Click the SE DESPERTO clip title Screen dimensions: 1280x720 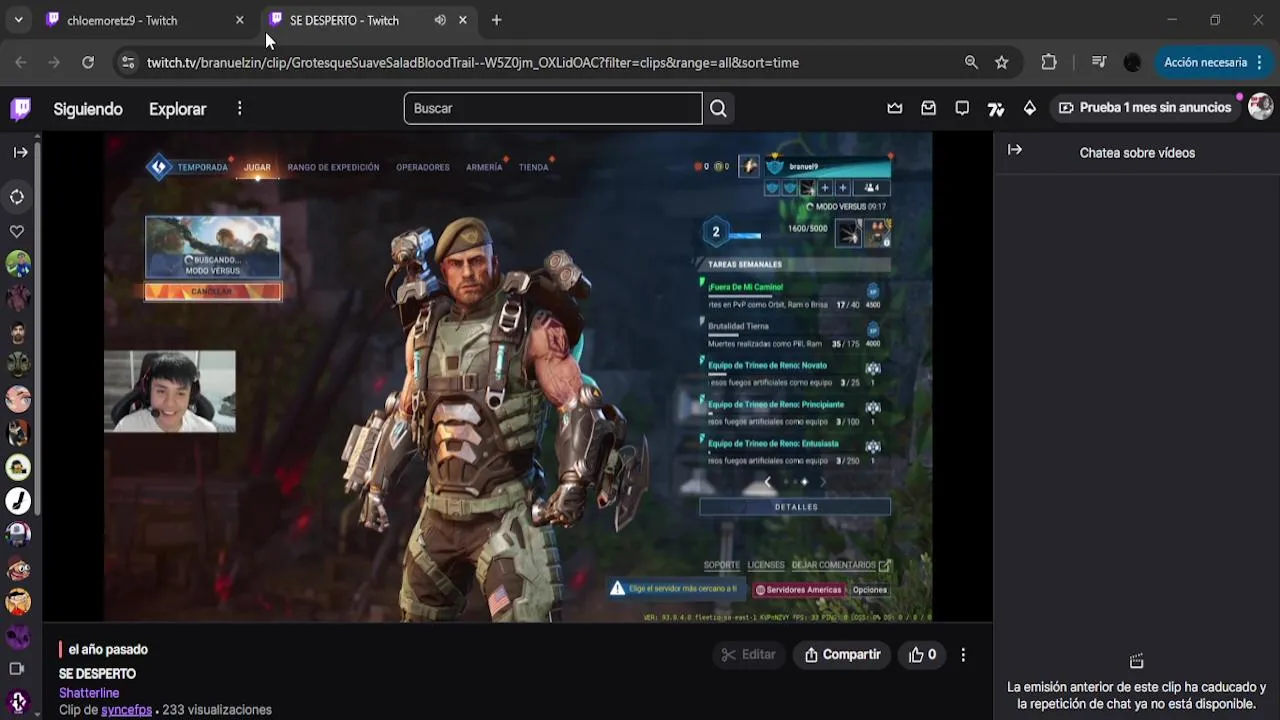pos(97,674)
